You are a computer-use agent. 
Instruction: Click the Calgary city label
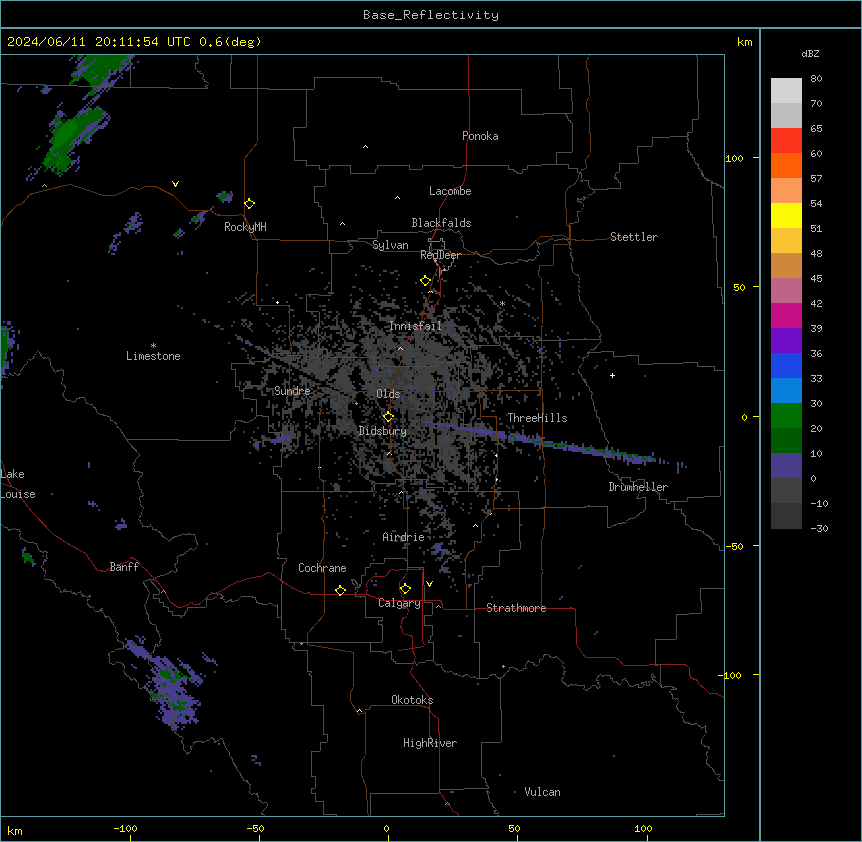point(399,603)
